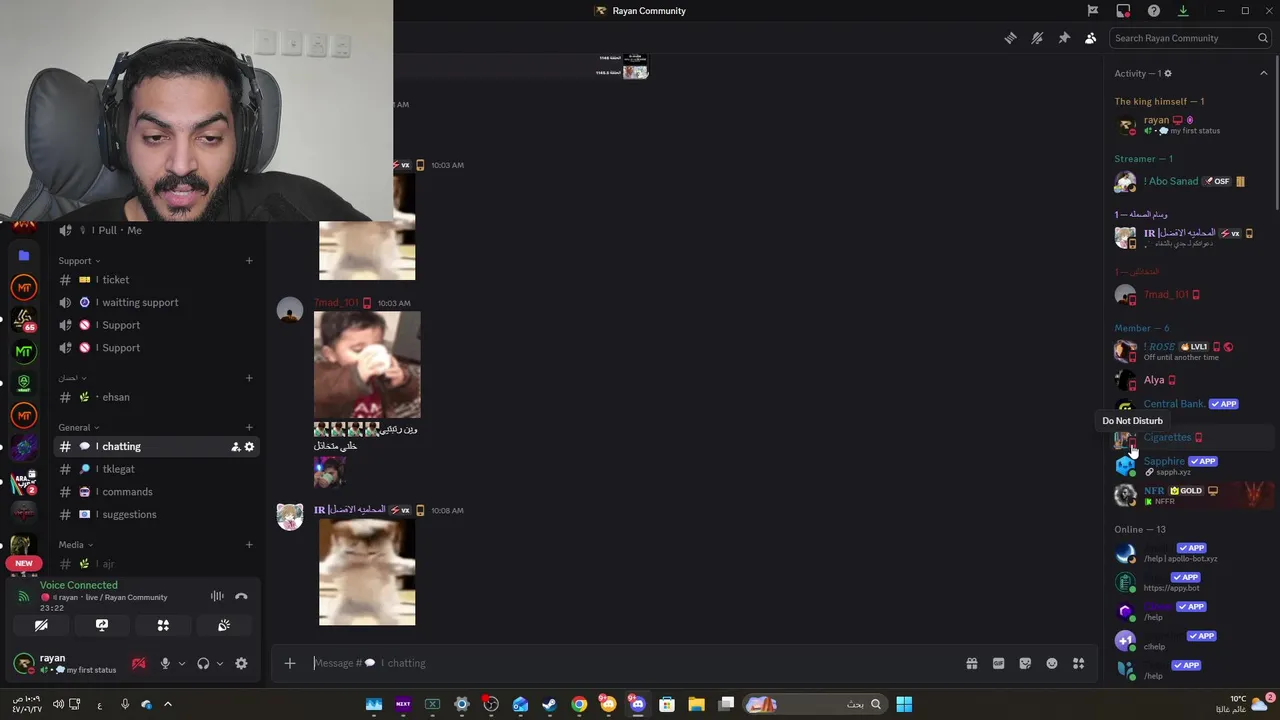Toggle the member list icon
Screen dimensions: 1280x720
tap(1090, 38)
